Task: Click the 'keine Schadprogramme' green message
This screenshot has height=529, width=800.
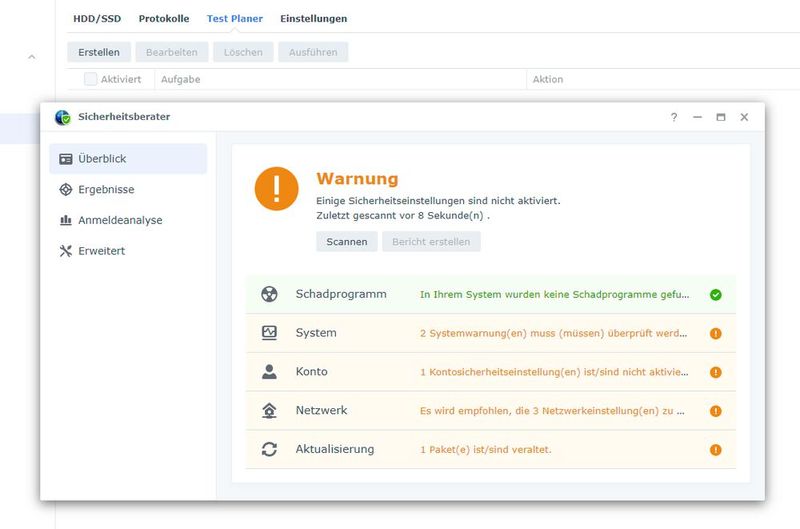Action: click(x=555, y=295)
